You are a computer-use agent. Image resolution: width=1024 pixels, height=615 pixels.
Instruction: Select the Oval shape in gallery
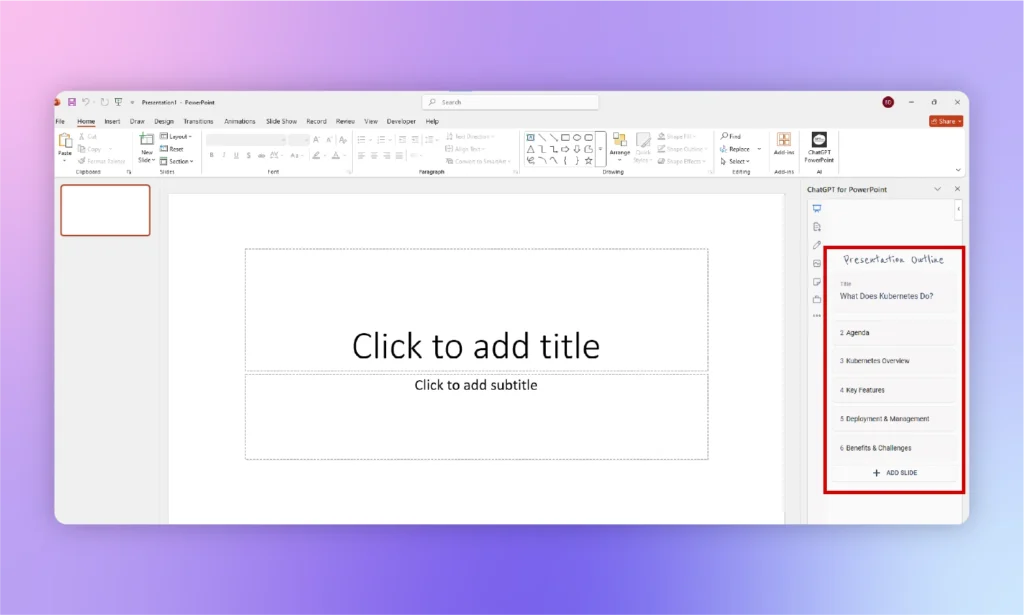click(x=577, y=138)
